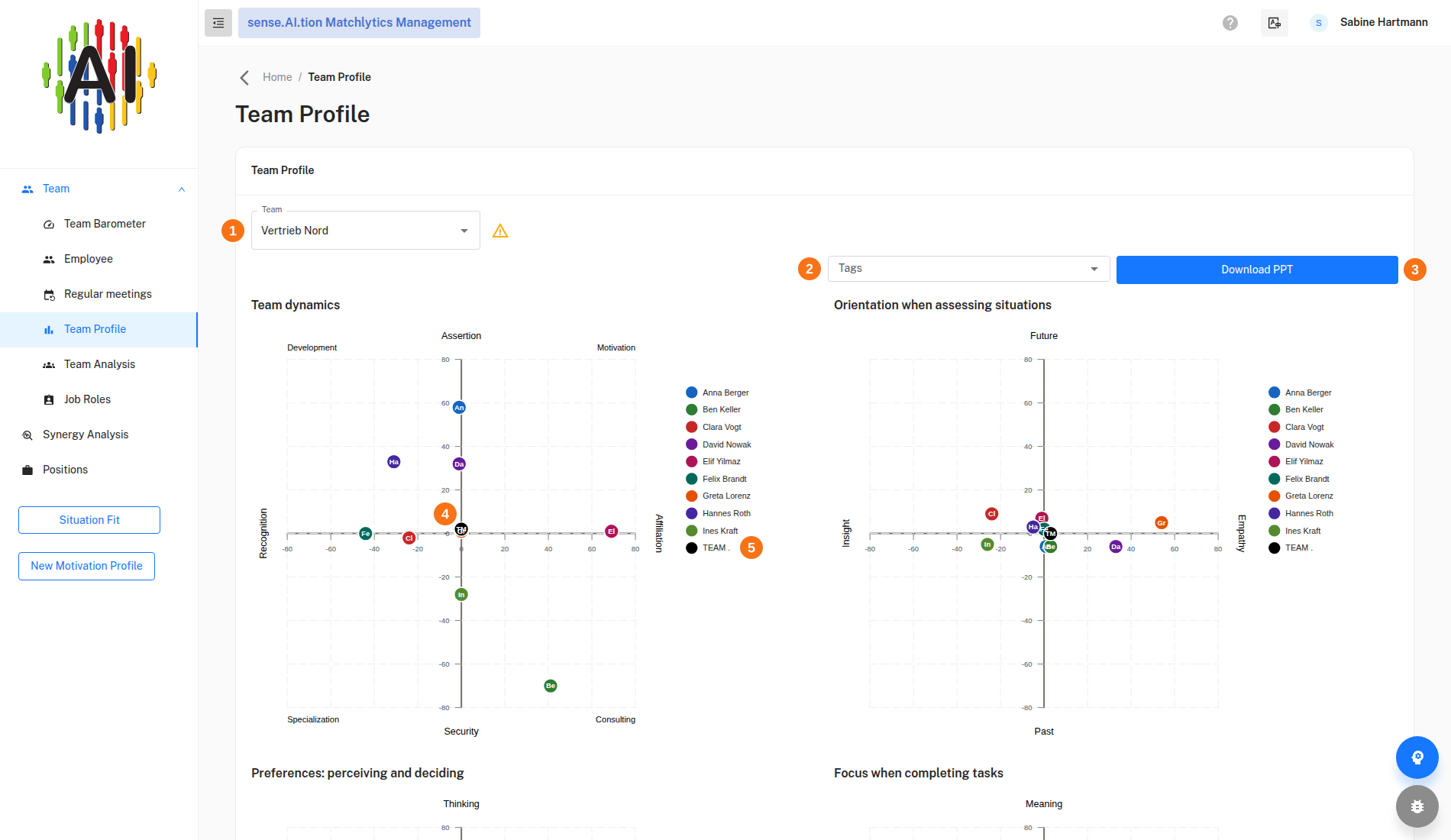The image size is (1451, 840).
Task: Click the orange warning triangle icon
Action: click(500, 231)
